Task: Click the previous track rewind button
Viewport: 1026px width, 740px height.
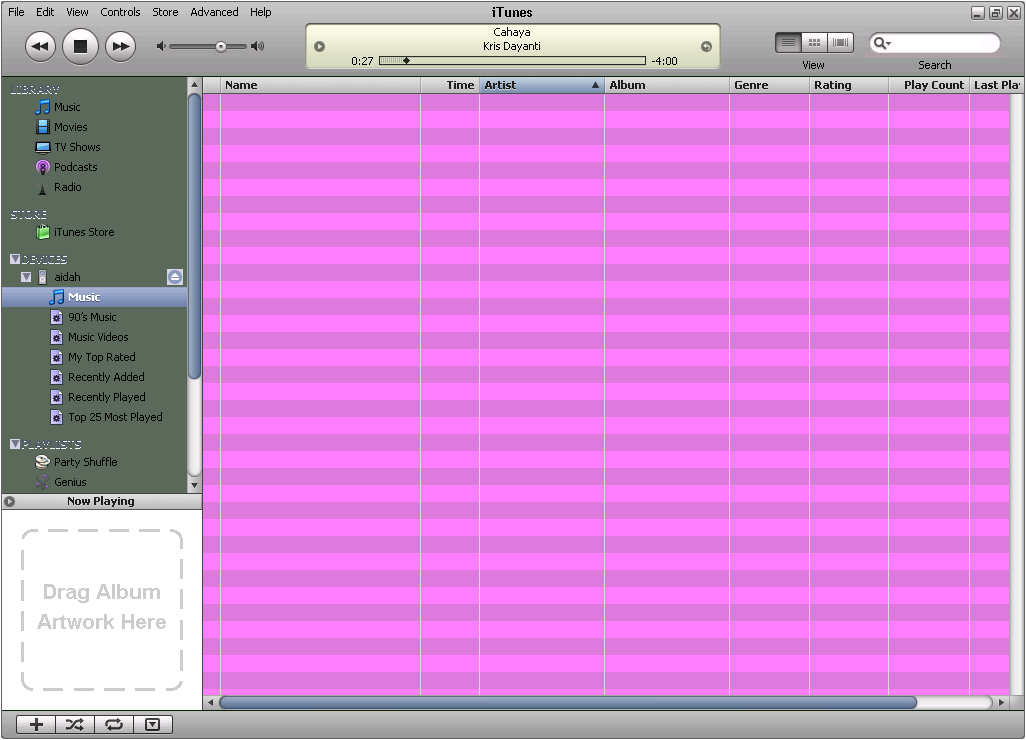Action: click(40, 46)
